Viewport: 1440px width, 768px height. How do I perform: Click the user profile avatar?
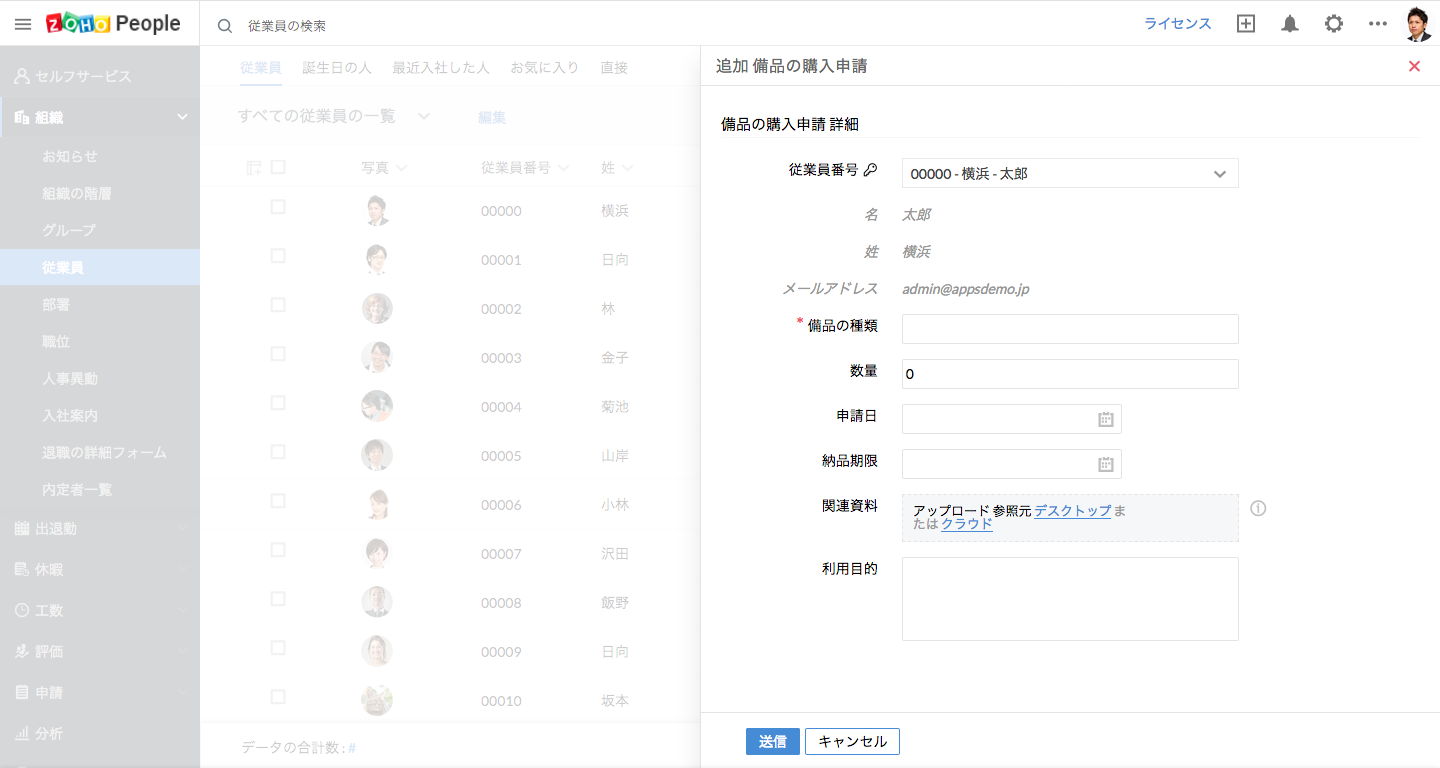(x=1418, y=24)
